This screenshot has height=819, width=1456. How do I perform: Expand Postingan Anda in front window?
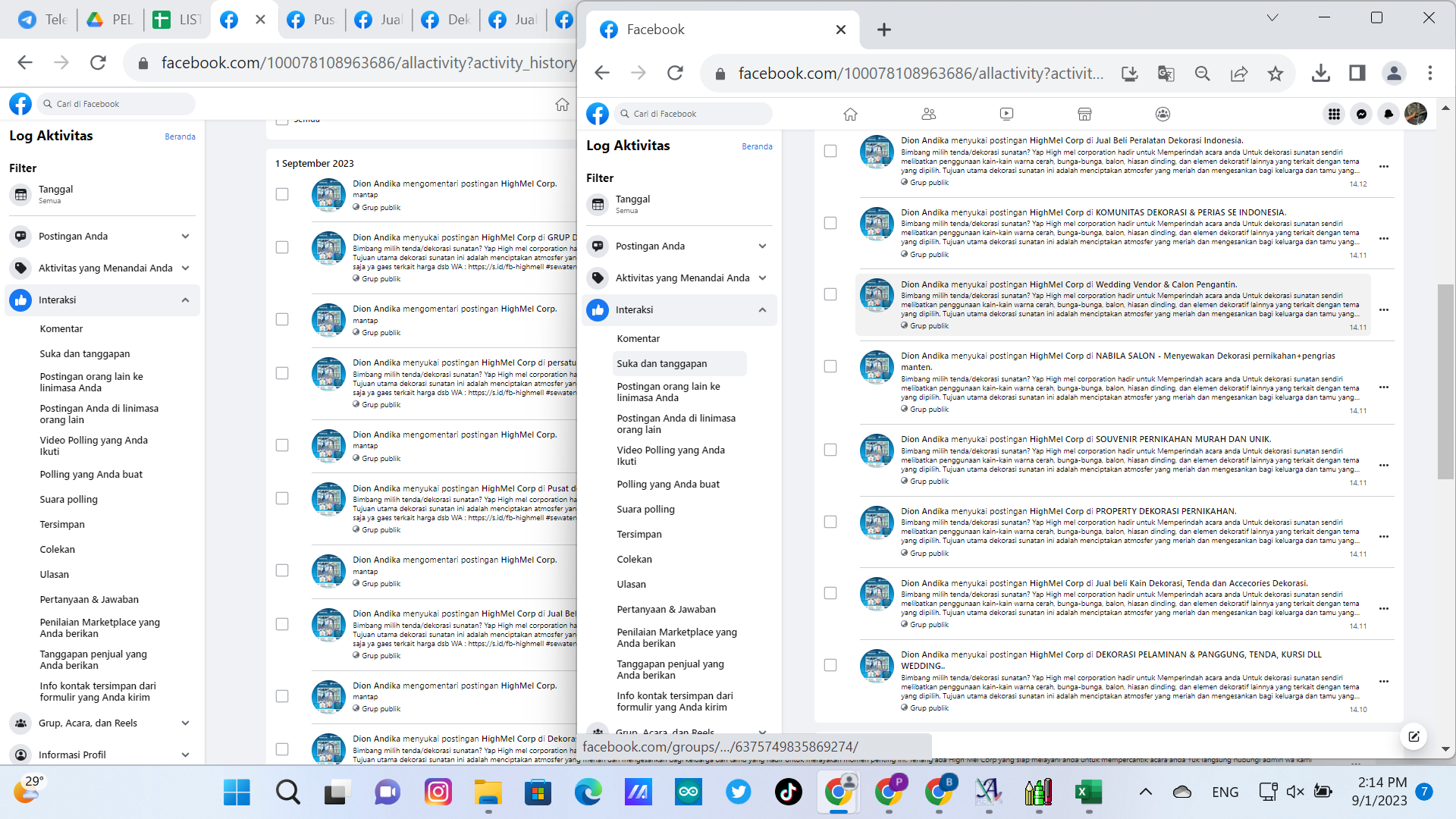coord(679,246)
